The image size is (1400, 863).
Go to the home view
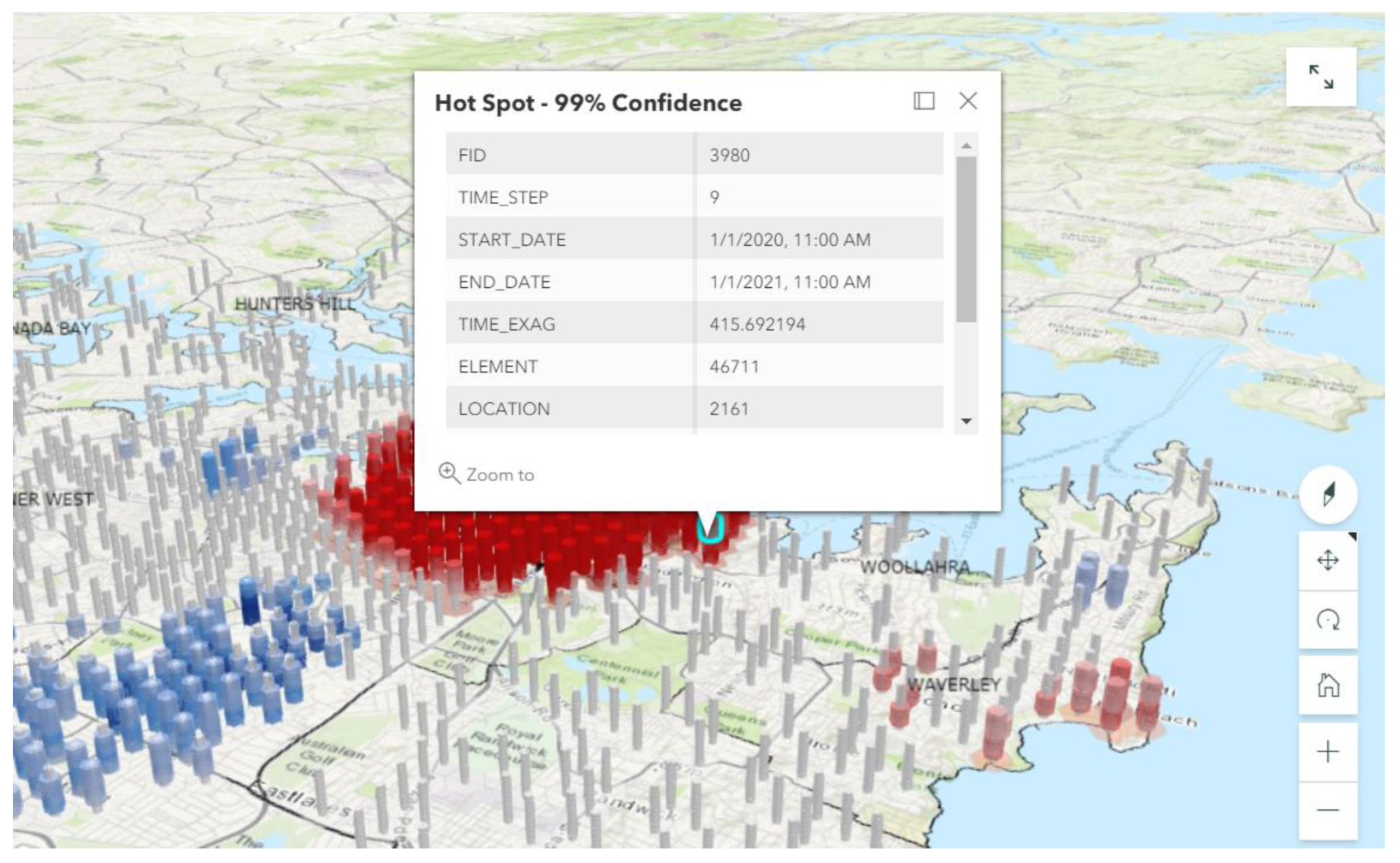pos(1327,685)
